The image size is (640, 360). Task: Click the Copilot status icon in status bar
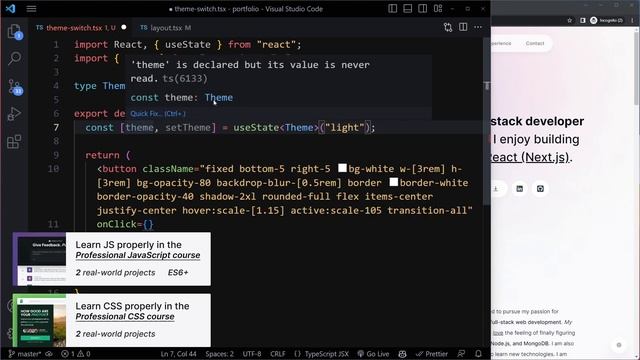click(x=402, y=354)
